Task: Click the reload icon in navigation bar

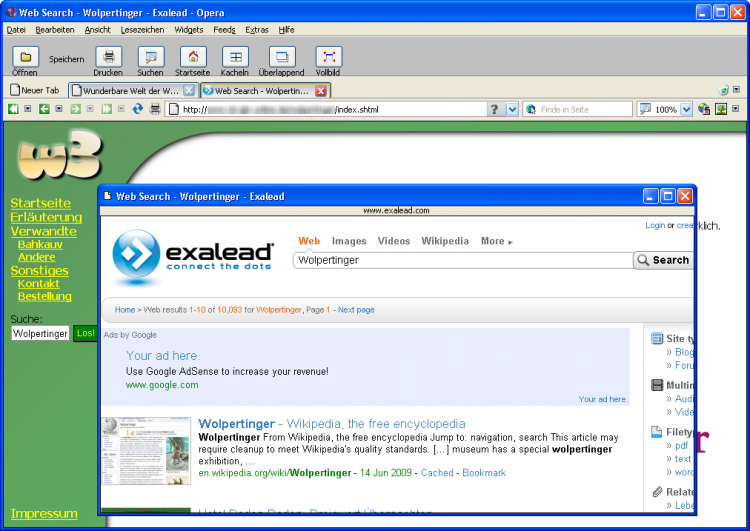Action: tap(138, 109)
